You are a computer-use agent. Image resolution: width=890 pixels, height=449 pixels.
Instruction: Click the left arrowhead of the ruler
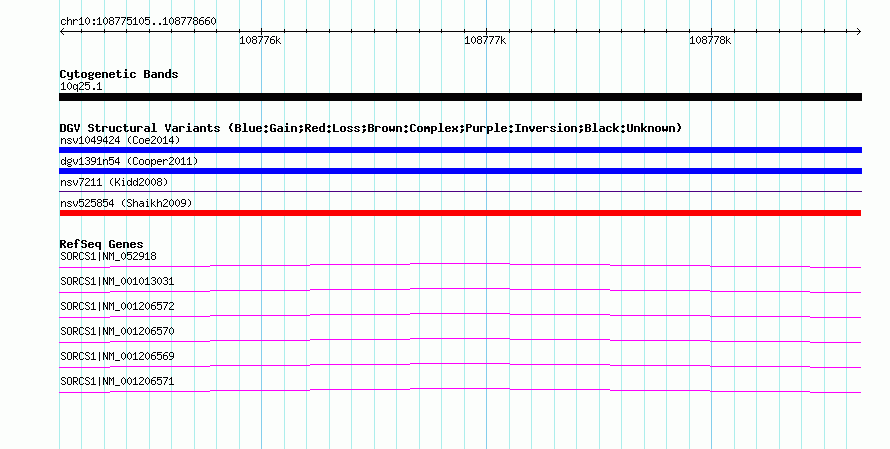click(62, 32)
